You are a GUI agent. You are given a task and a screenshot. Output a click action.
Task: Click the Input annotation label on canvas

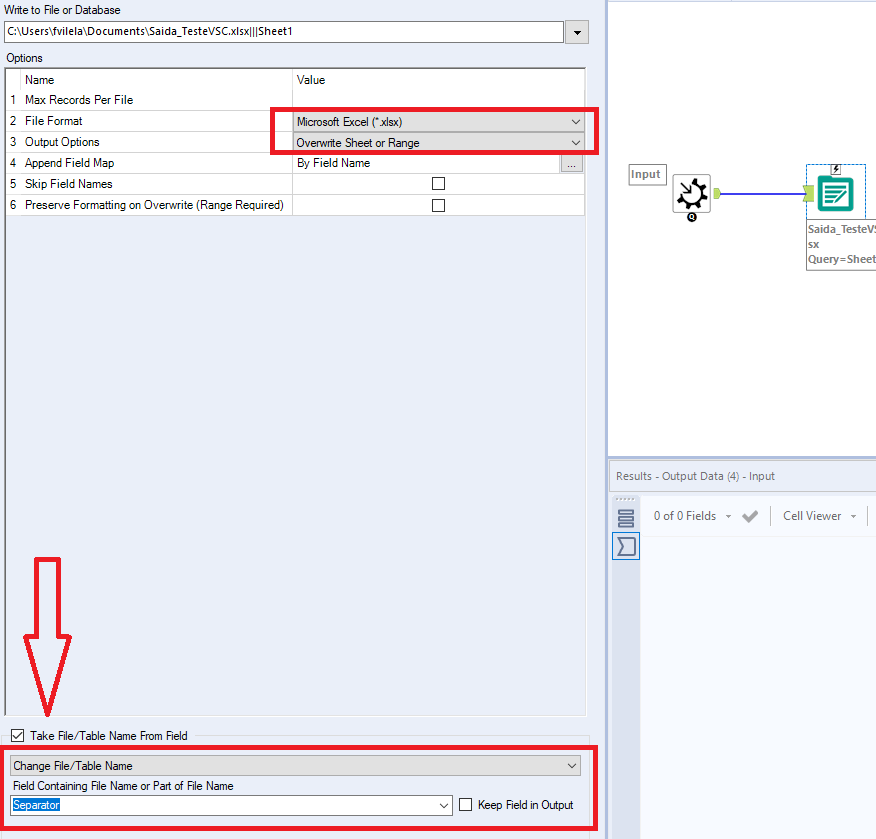click(x=647, y=174)
